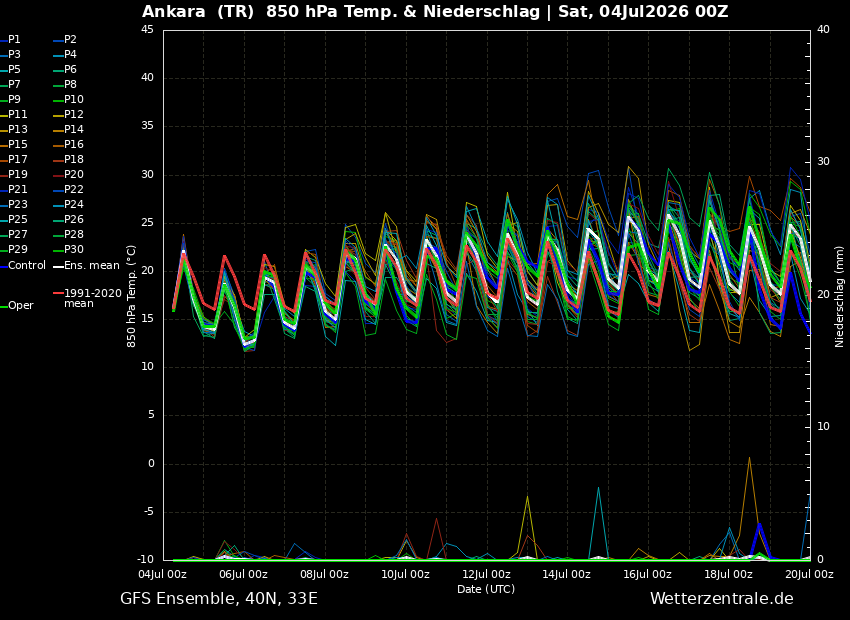Viewport: 850px width, 620px height.
Task: Click the Date (UTC) axis label
Action: [486, 589]
